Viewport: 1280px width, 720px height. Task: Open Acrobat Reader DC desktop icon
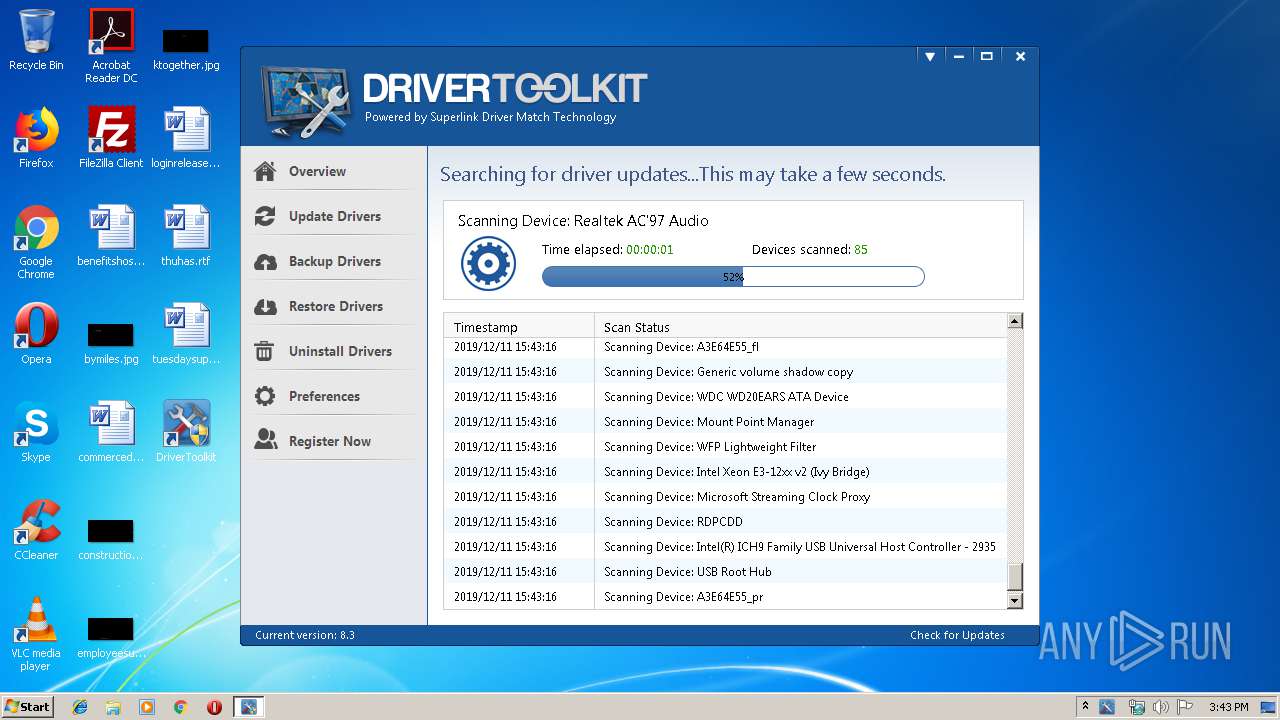pos(111,45)
